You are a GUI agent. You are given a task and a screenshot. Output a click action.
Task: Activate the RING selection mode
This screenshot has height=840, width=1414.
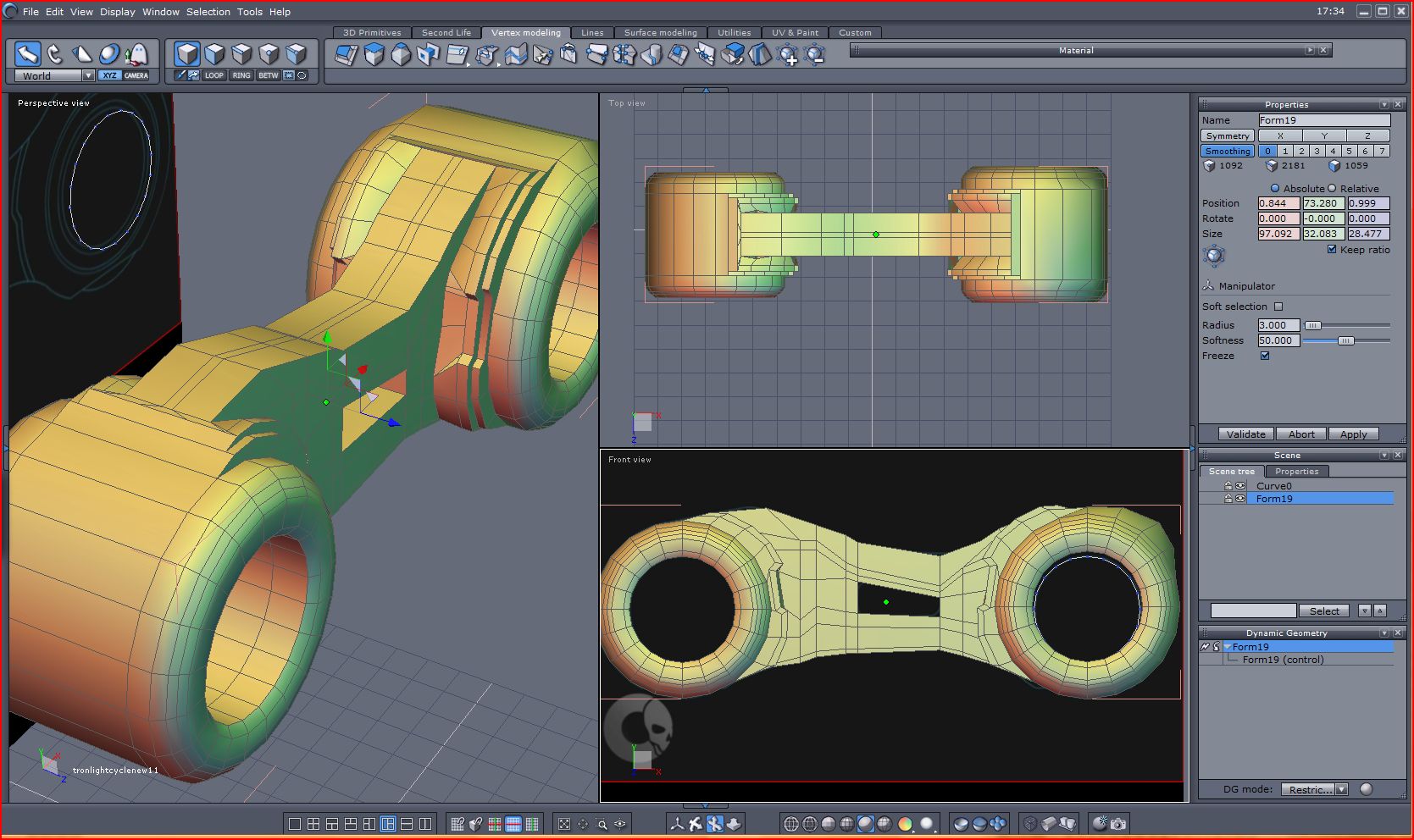click(x=241, y=75)
